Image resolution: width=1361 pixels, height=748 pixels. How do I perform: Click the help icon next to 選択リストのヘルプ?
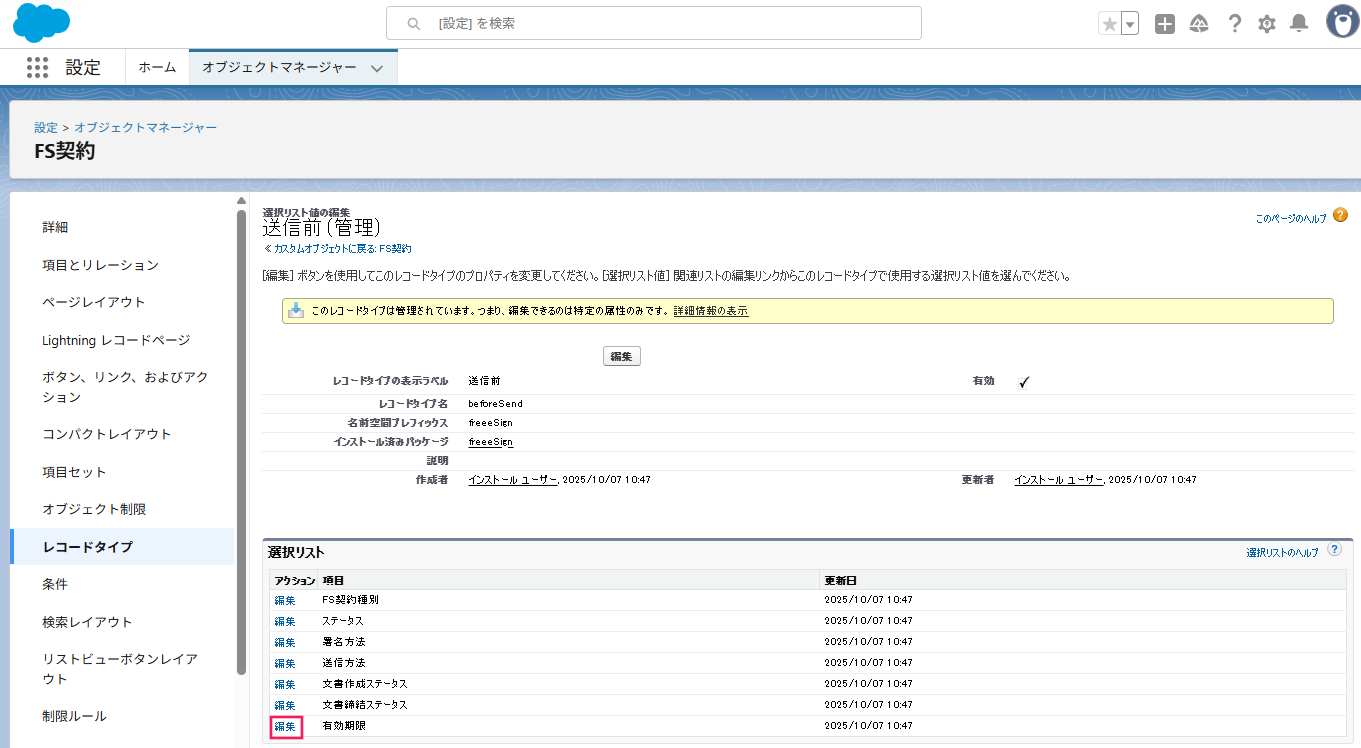[x=1335, y=550]
